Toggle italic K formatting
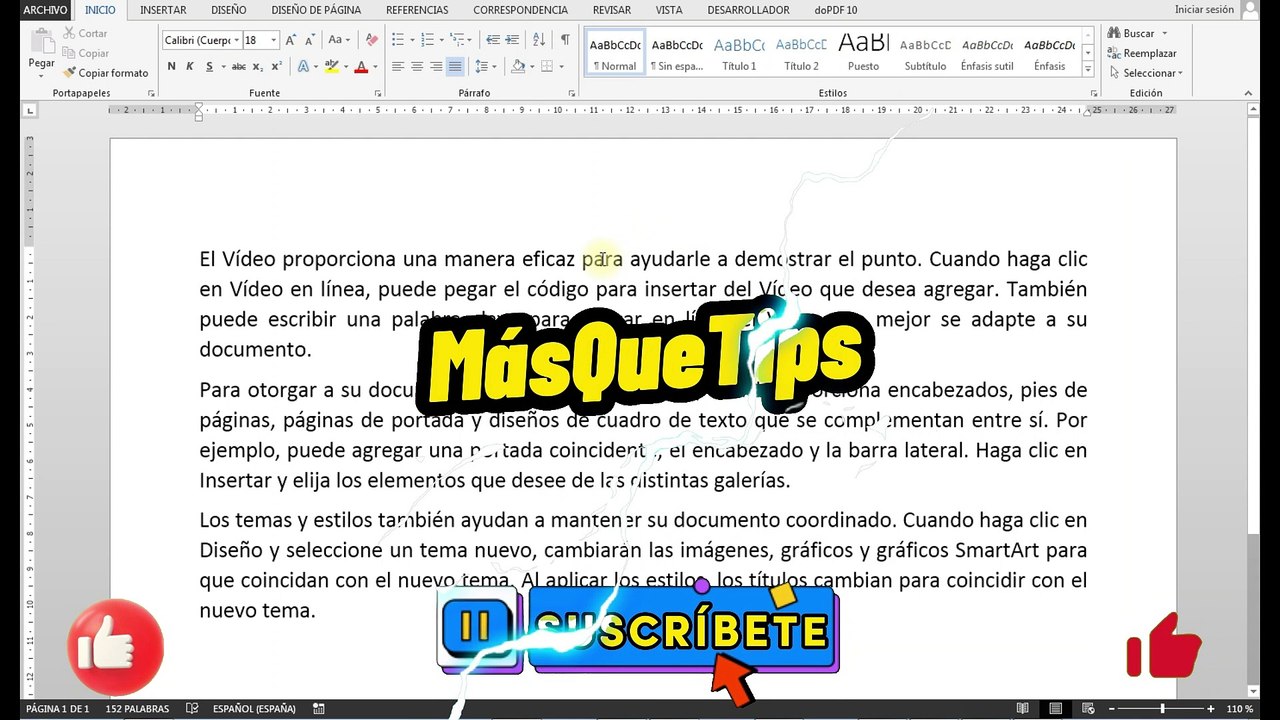This screenshot has height=720, width=1280. pos(190,67)
